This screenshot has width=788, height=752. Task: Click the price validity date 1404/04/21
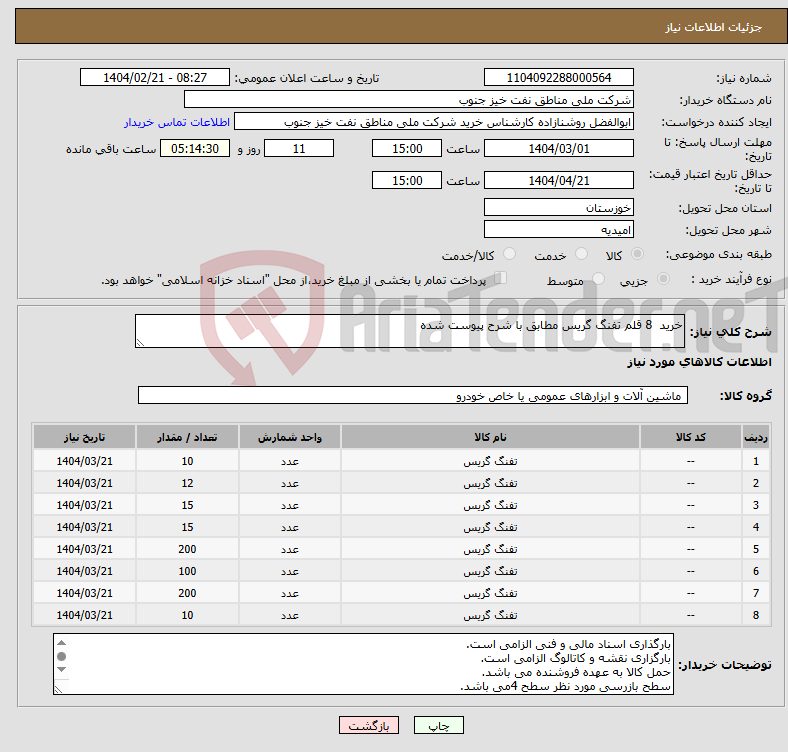coord(558,180)
